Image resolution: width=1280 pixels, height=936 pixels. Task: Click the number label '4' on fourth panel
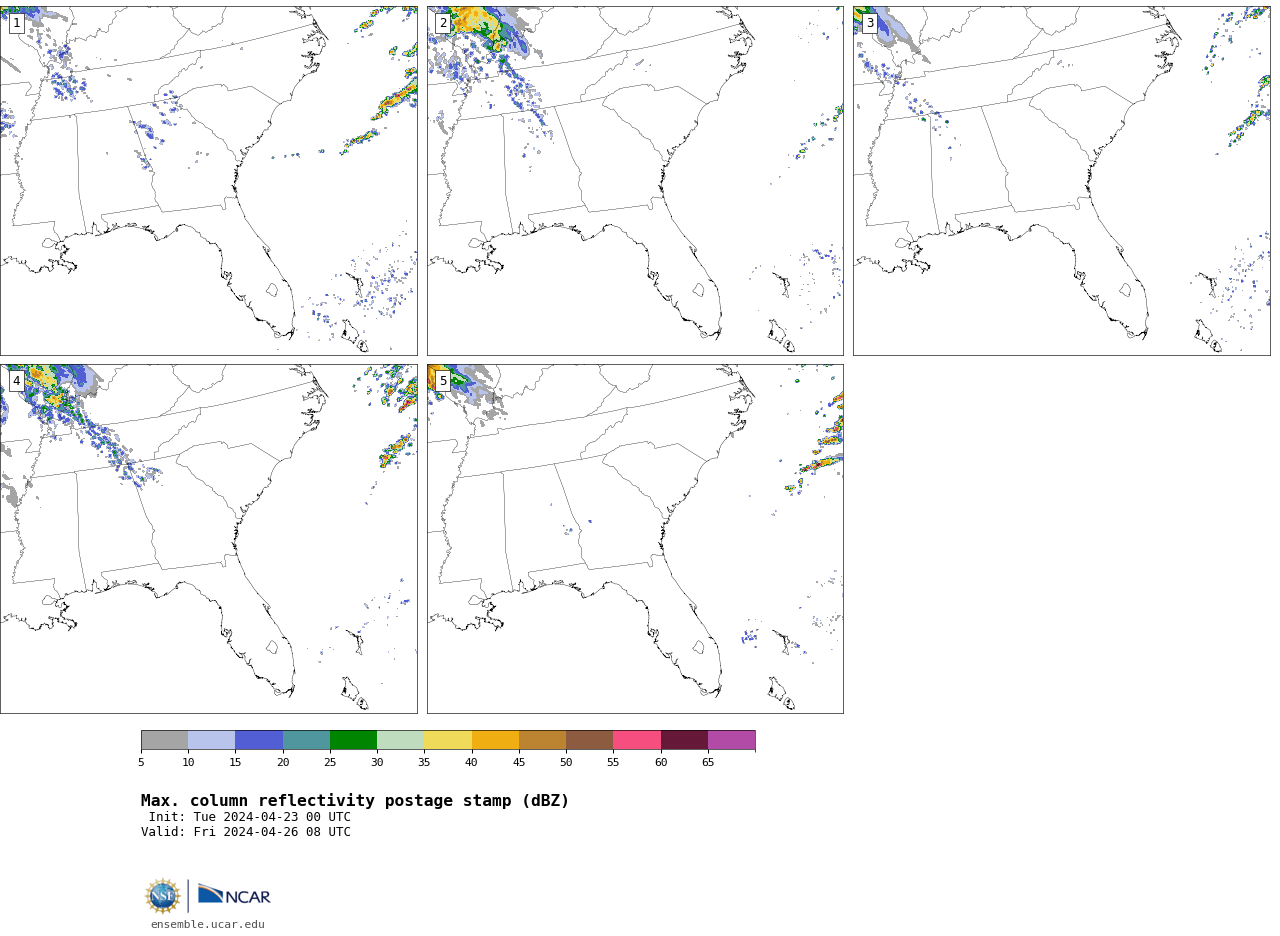pyautogui.click(x=16, y=381)
